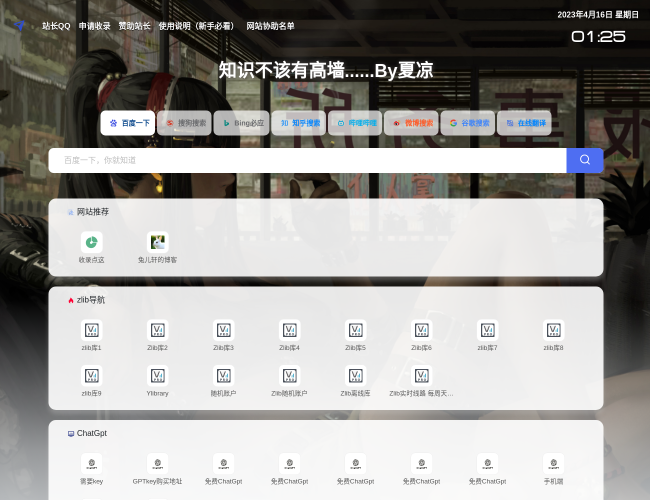Open the 兔儿轩的博客 rabbit icon

pyautogui.click(x=158, y=242)
